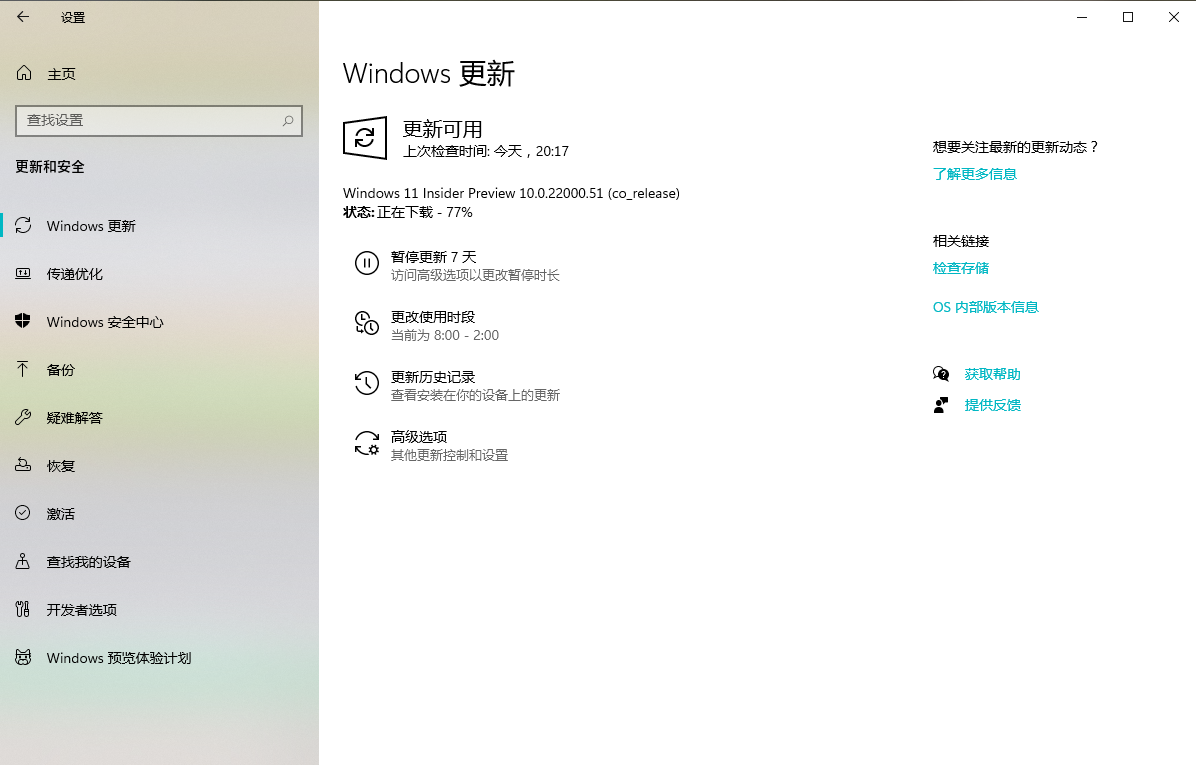Open 更新历史记录
The width and height of the screenshot is (1196, 765).
(x=432, y=377)
